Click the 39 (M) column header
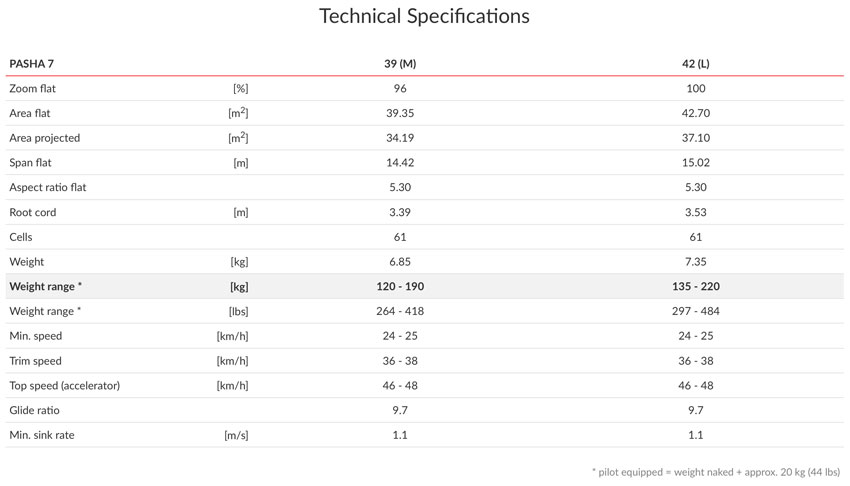This screenshot has width=850, height=486. (400, 64)
